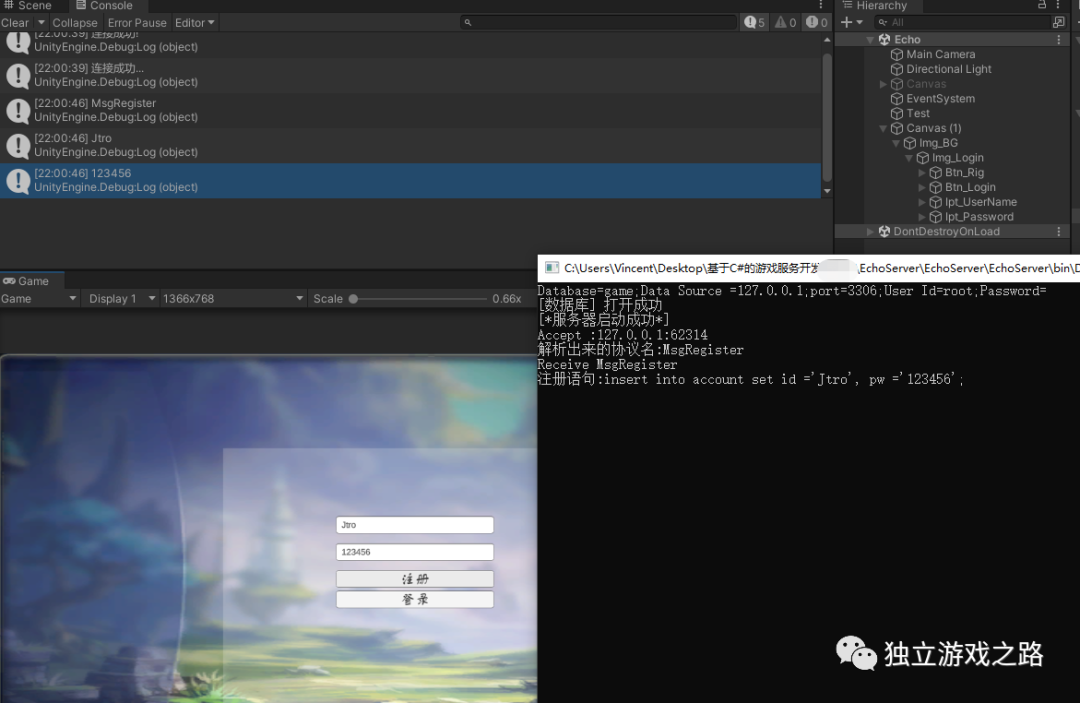
Task: Expand the Btn_Rig object
Action: tap(922, 173)
